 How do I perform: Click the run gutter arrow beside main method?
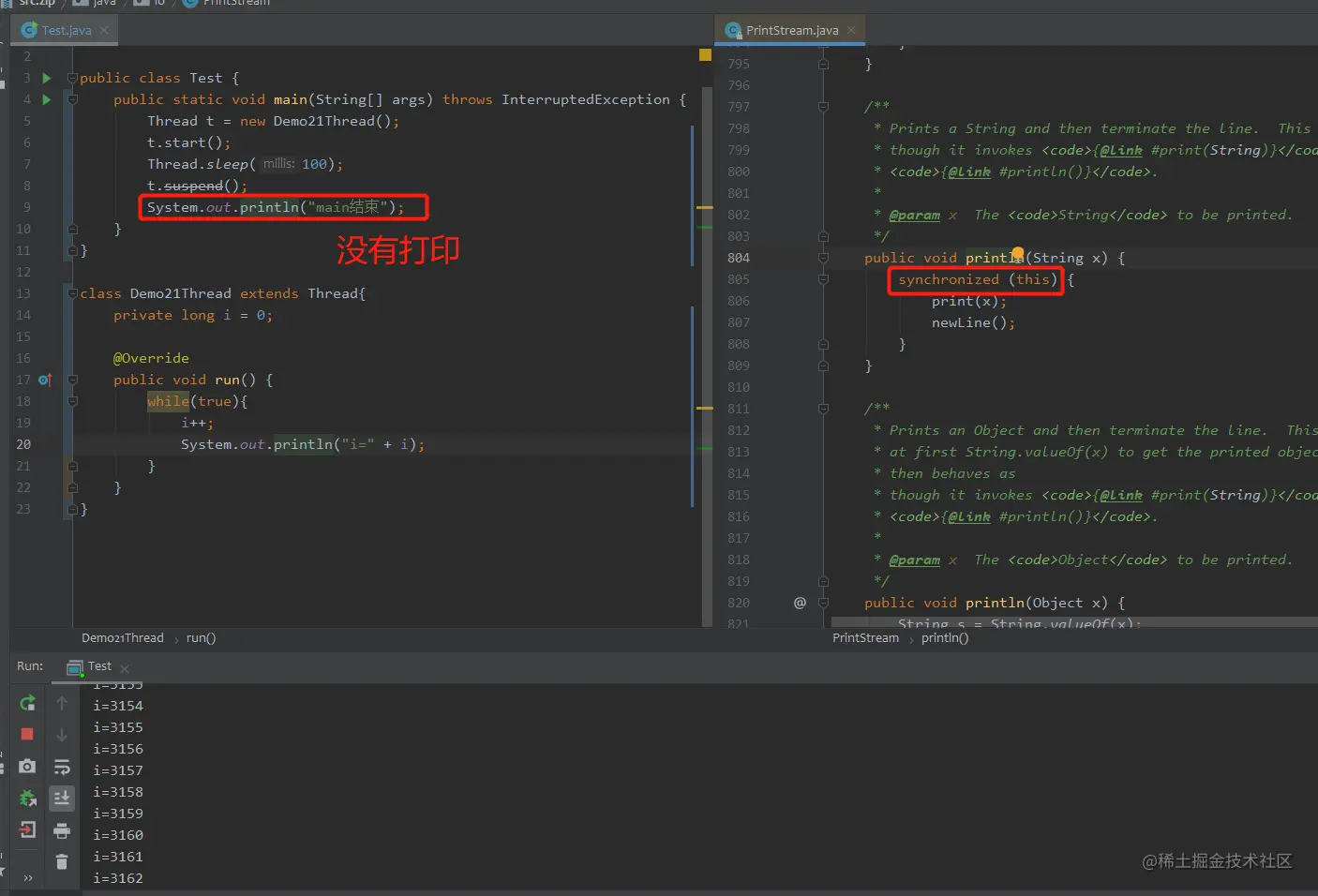(47, 99)
